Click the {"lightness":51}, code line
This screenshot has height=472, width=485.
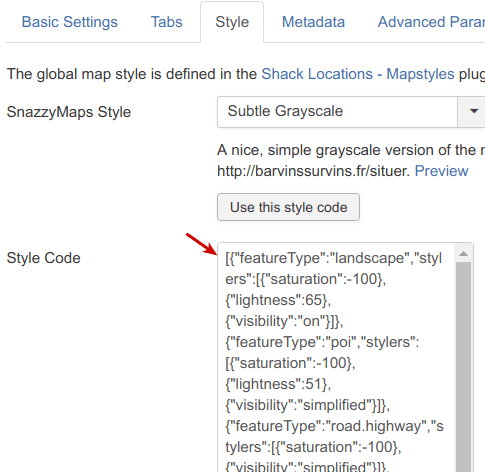click(x=278, y=384)
